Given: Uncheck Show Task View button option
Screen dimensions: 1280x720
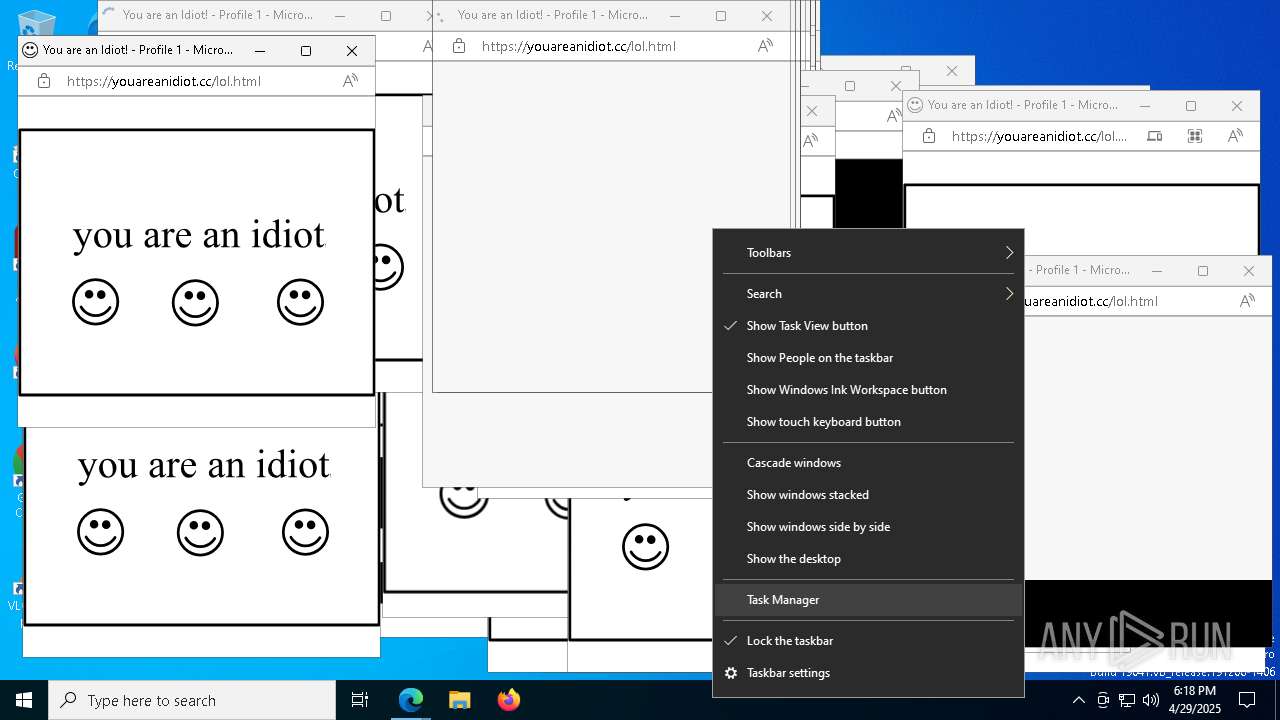Looking at the screenshot, I should tap(868, 326).
